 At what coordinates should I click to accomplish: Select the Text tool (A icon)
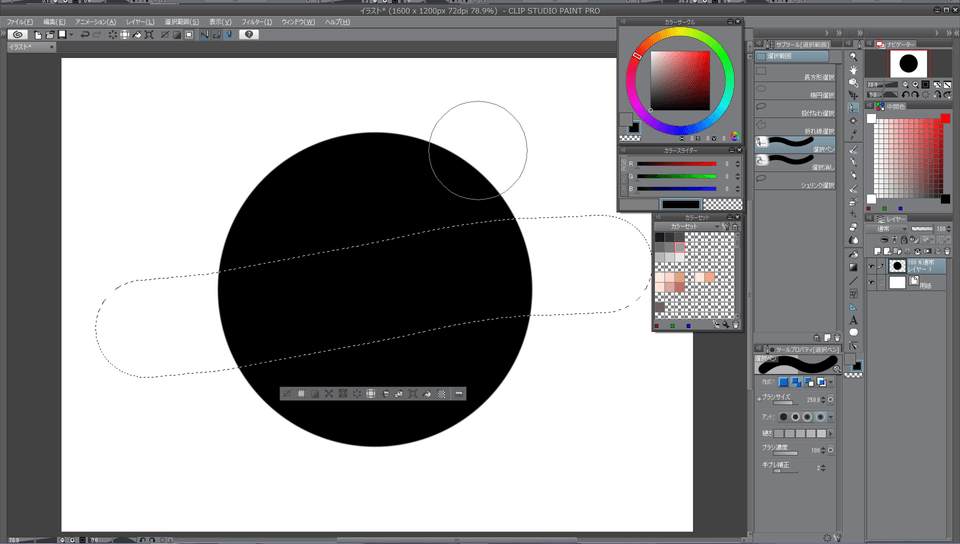(853, 319)
